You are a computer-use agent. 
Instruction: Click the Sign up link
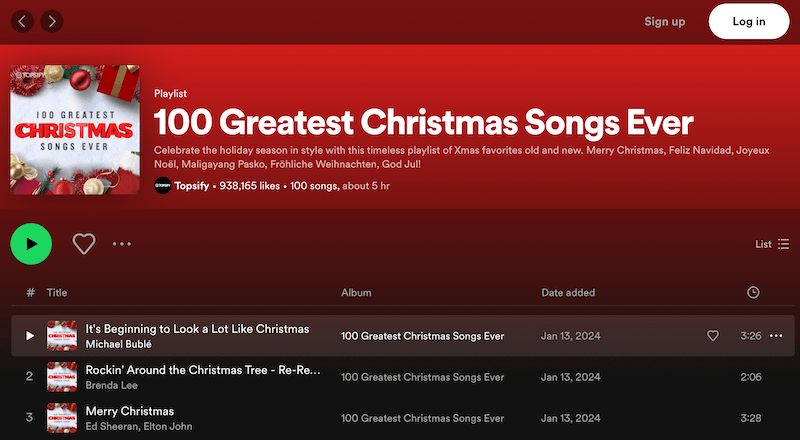click(x=665, y=21)
